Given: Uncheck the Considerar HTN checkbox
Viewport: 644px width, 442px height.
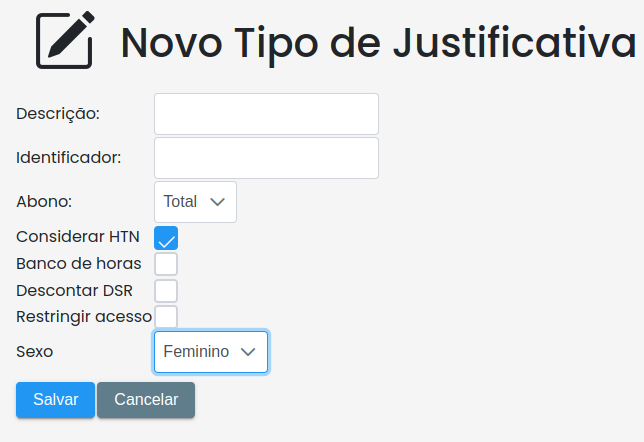Looking at the screenshot, I should 166,238.
